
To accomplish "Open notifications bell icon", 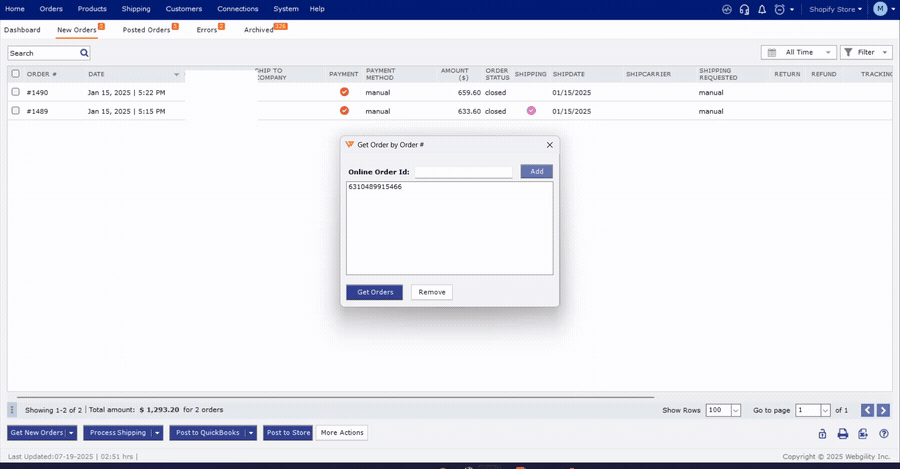I will tap(762, 9).
